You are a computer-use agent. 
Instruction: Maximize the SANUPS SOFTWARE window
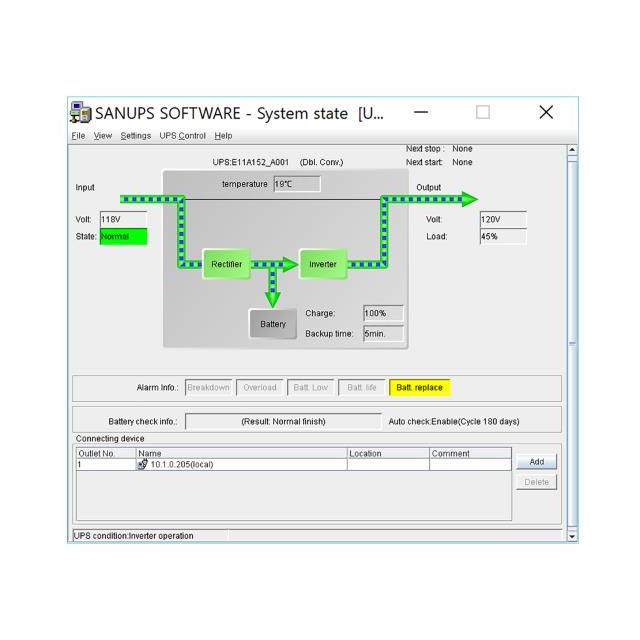(483, 112)
